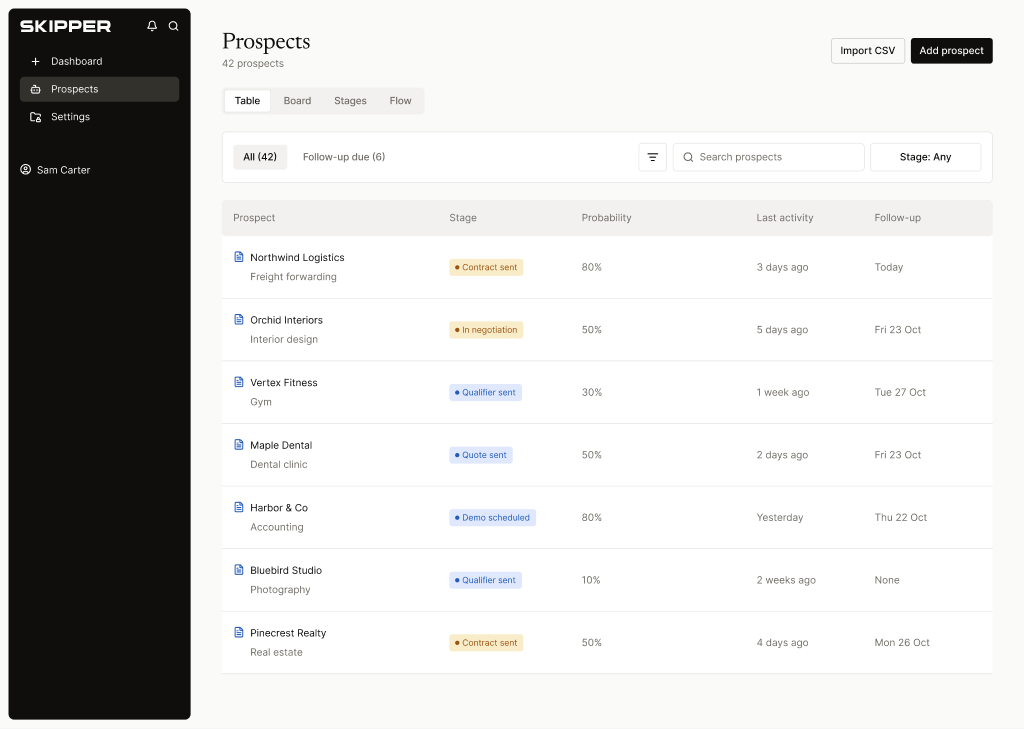Click the Add prospect button
1024x729 pixels.
[x=952, y=51]
